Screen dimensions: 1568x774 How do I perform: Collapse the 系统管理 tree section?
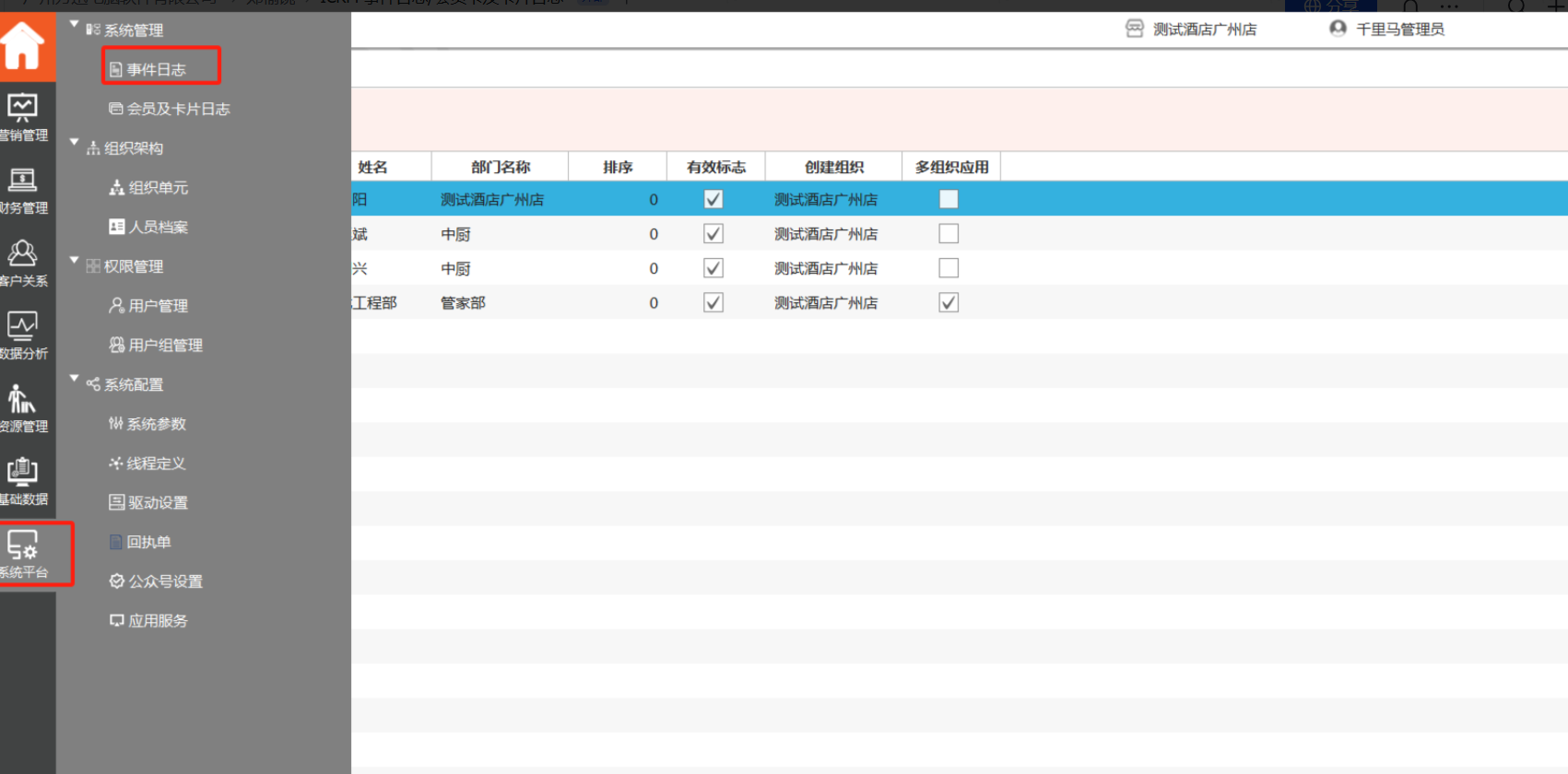click(75, 25)
